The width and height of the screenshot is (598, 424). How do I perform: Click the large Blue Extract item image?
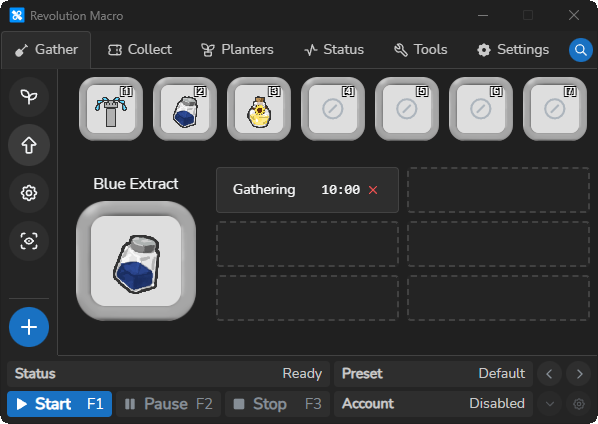click(136, 261)
